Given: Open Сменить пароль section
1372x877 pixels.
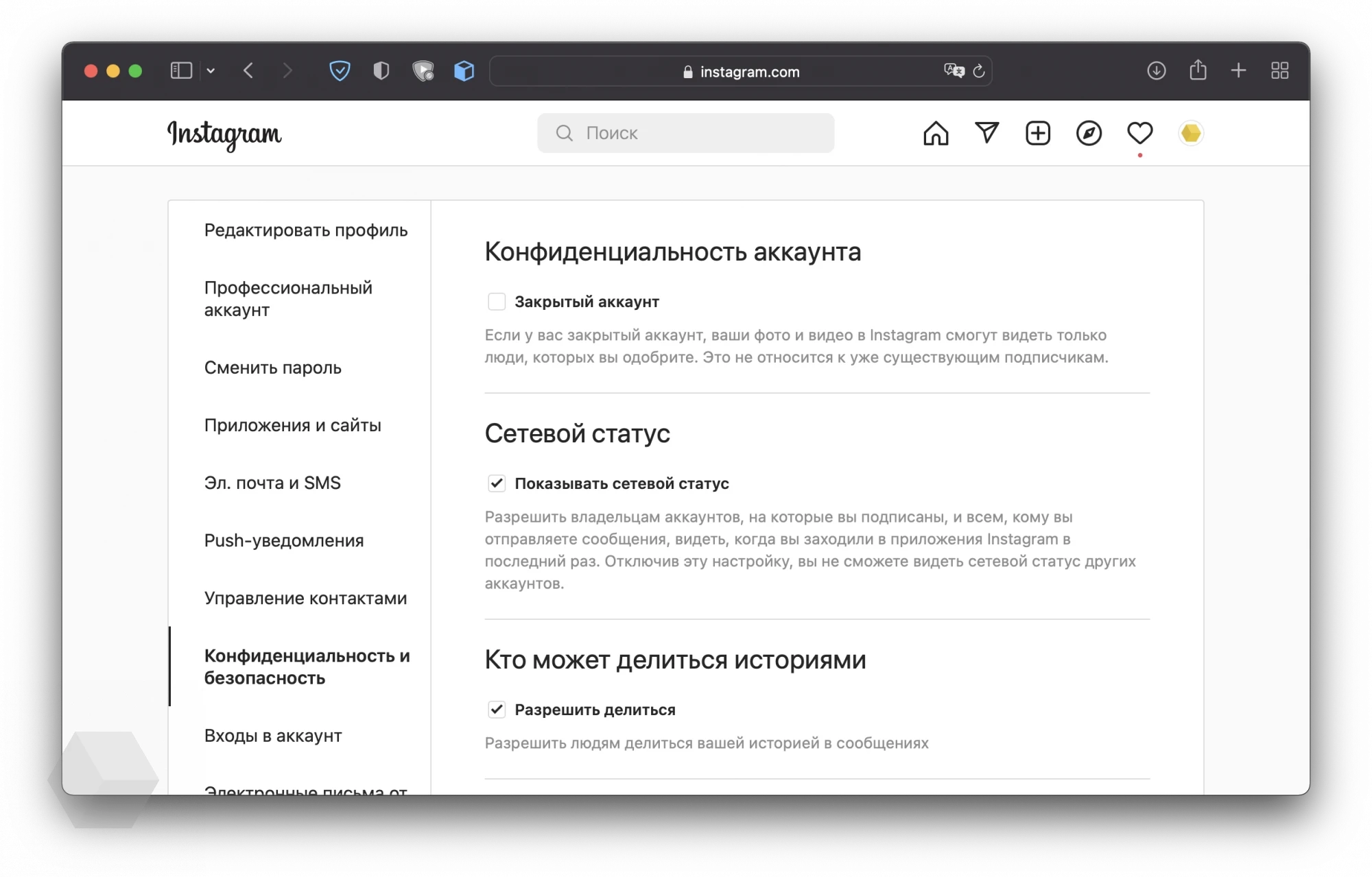Looking at the screenshot, I should 272,368.
